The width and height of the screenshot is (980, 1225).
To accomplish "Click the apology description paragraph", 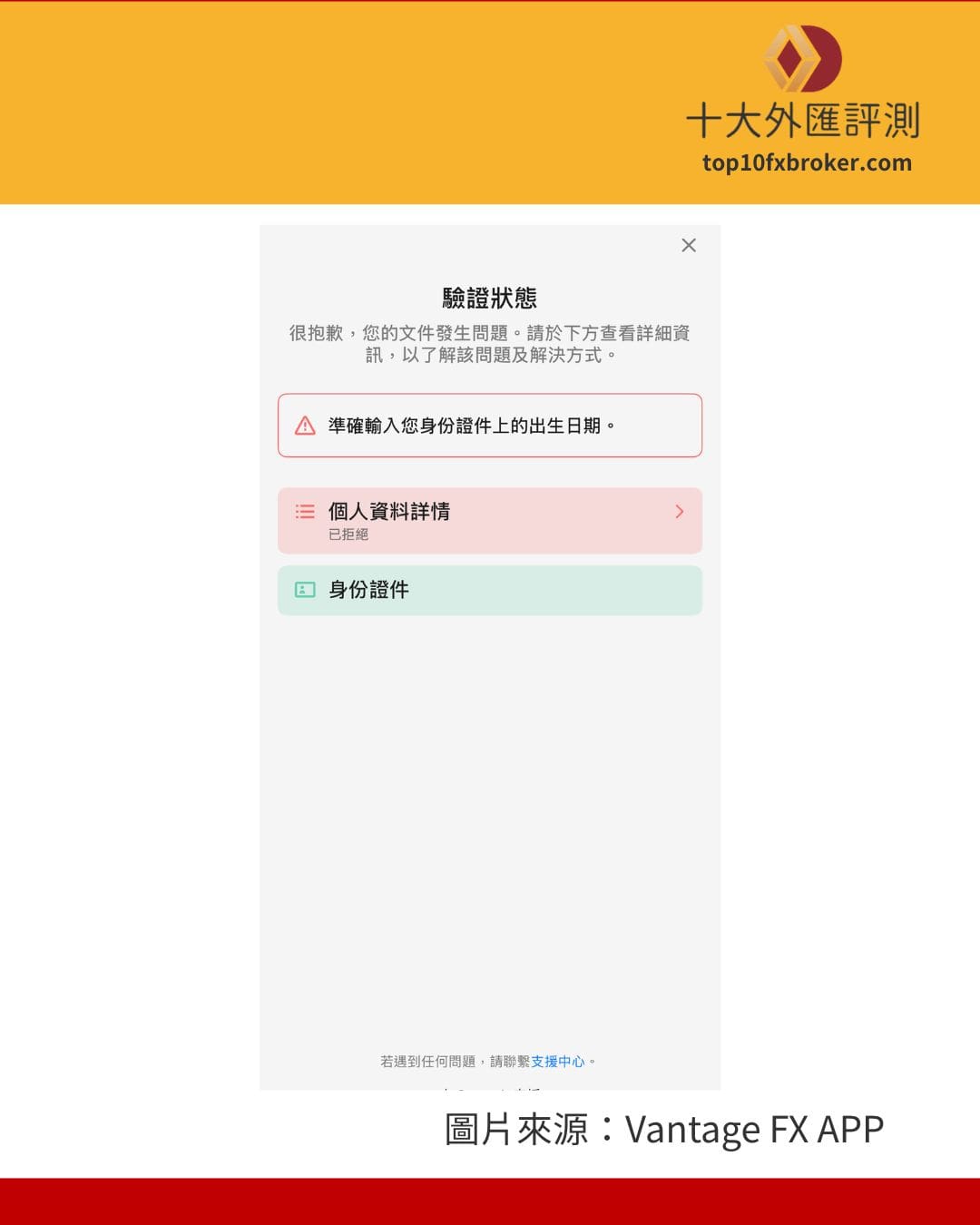I will 490,344.
